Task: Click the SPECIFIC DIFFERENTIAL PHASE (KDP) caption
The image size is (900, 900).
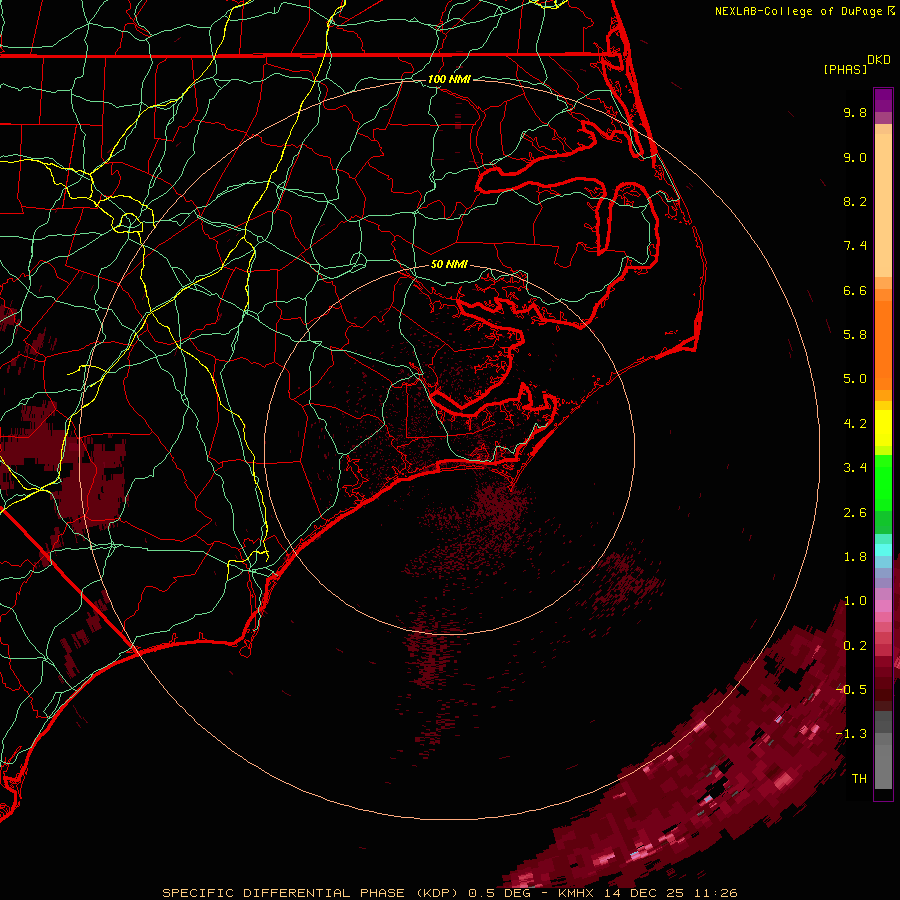Action: click(311, 893)
